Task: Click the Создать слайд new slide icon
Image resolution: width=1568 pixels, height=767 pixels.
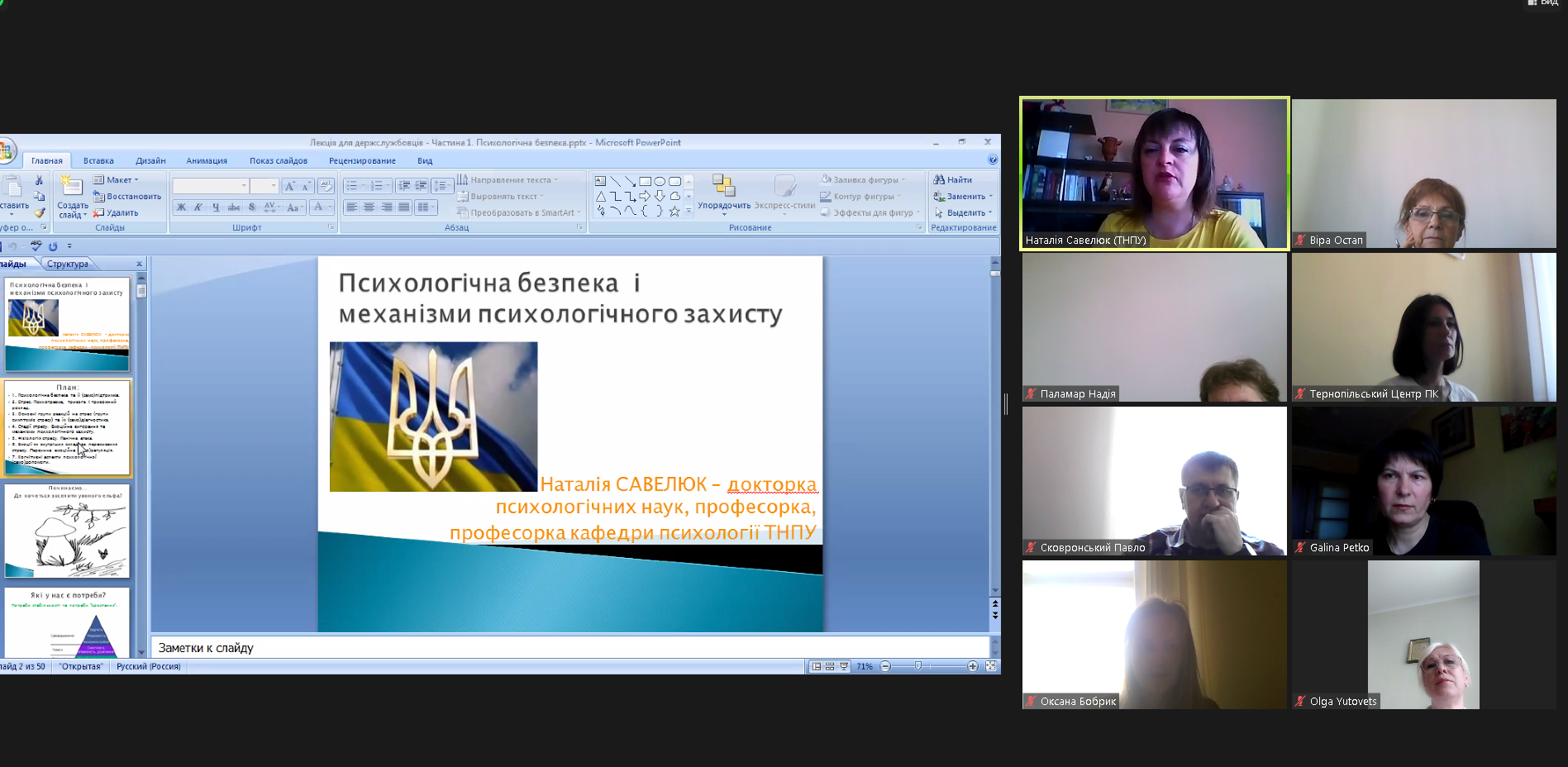Action: [x=71, y=187]
